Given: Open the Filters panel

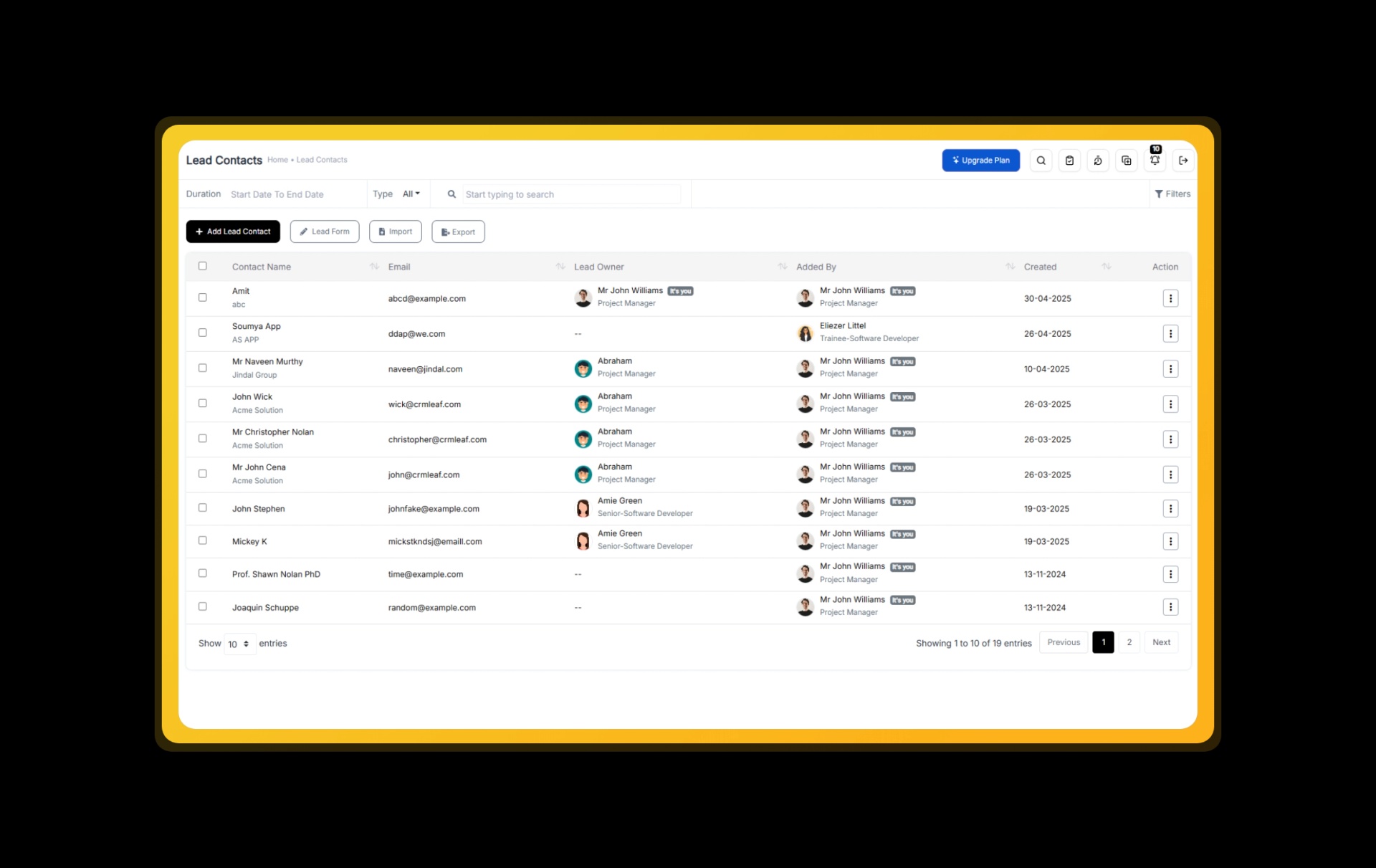Looking at the screenshot, I should click(1173, 194).
